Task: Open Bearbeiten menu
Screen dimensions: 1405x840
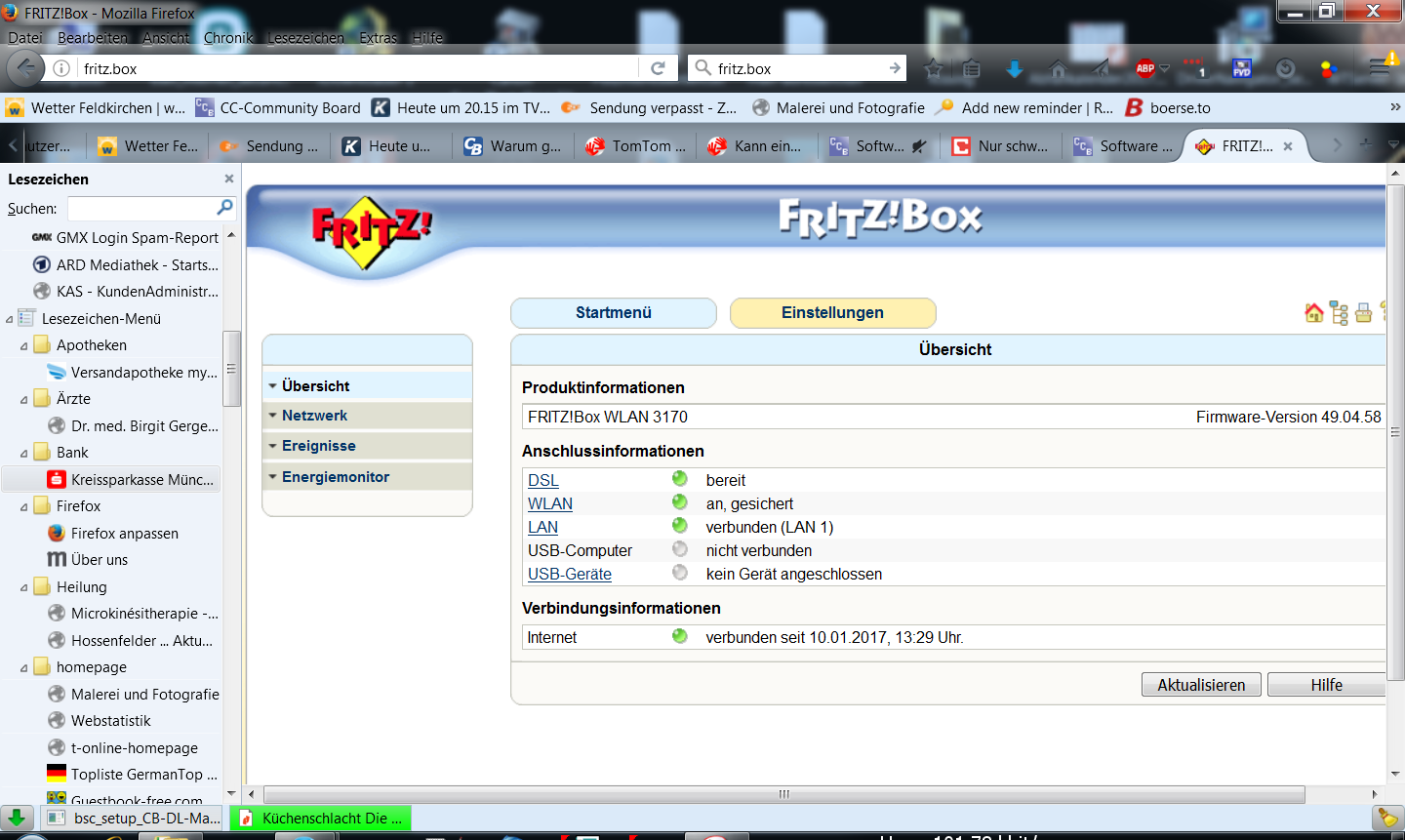Action: pos(93,38)
